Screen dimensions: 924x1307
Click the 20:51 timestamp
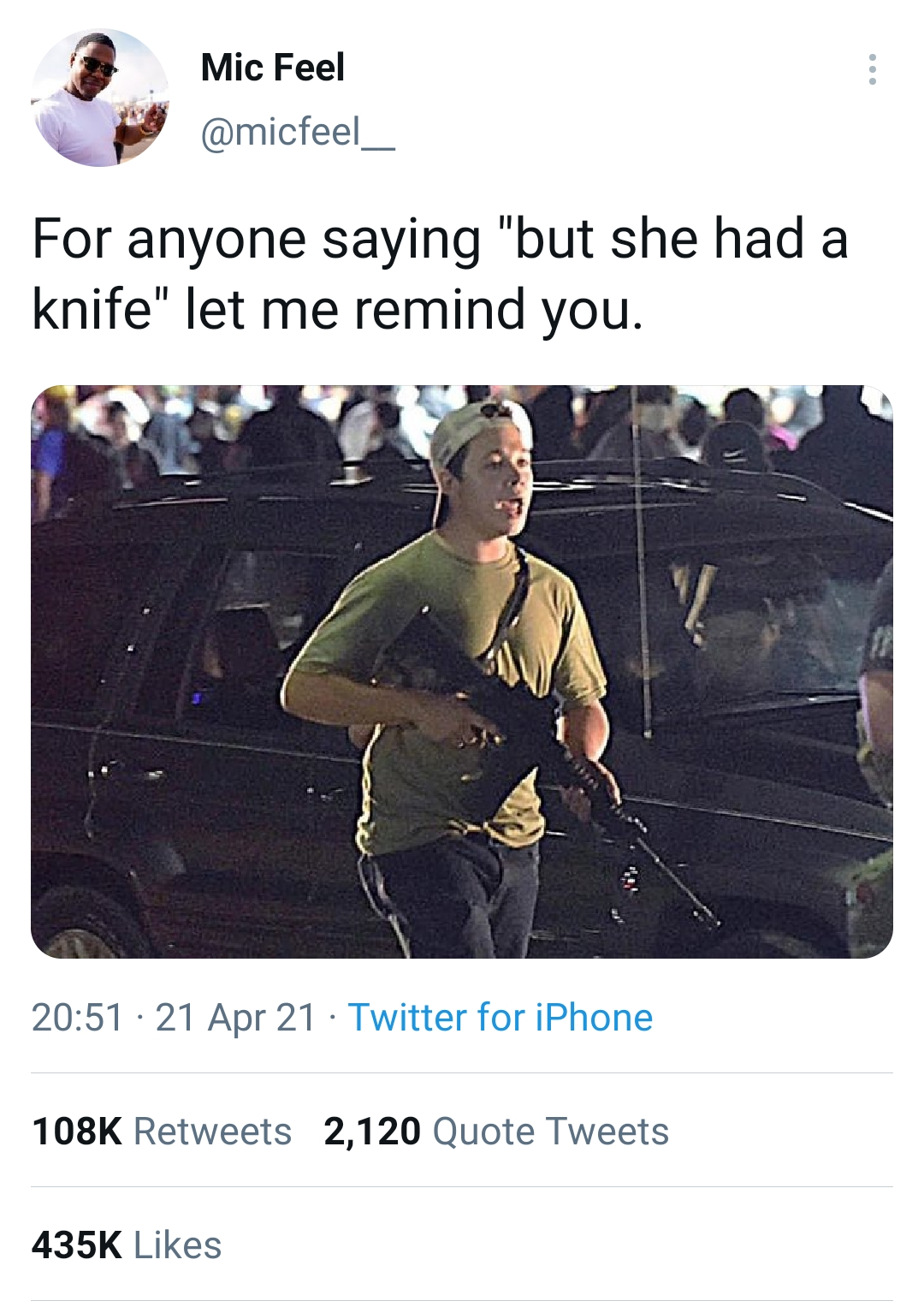78,1018
